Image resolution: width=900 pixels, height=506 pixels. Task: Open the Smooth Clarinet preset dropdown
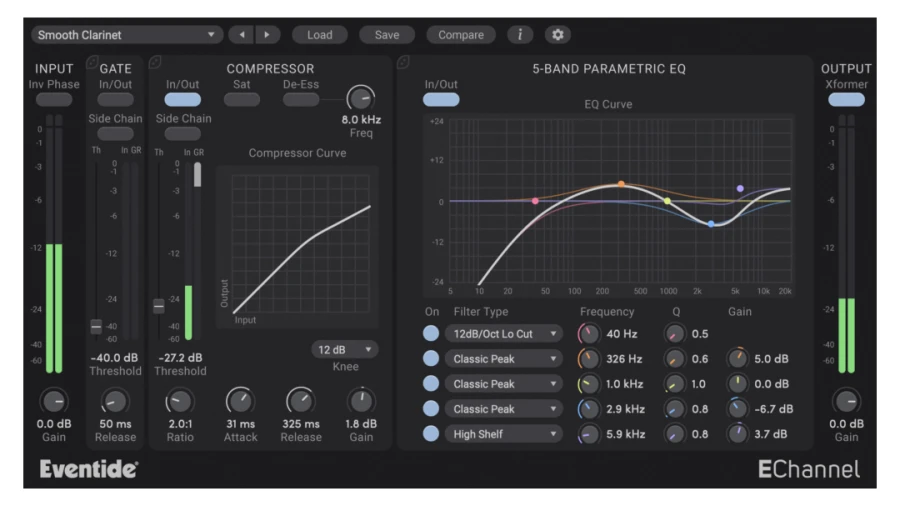point(126,35)
